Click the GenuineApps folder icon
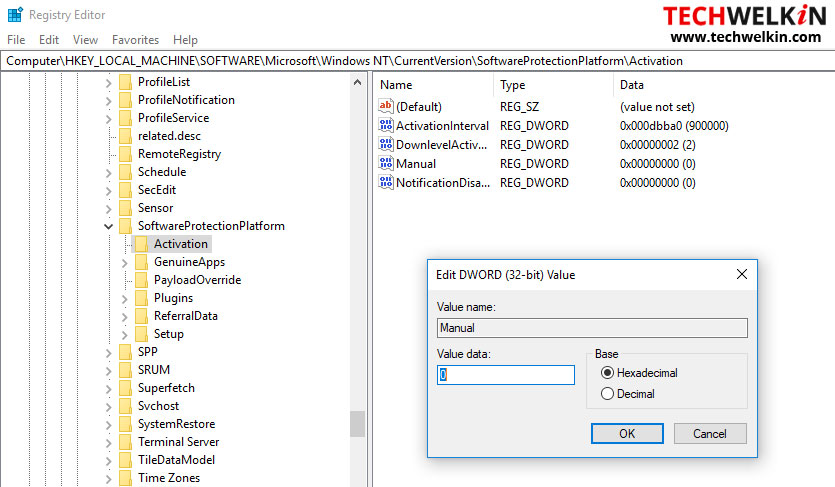Image resolution: width=835 pixels, height=487 pixels. (141, 262)
